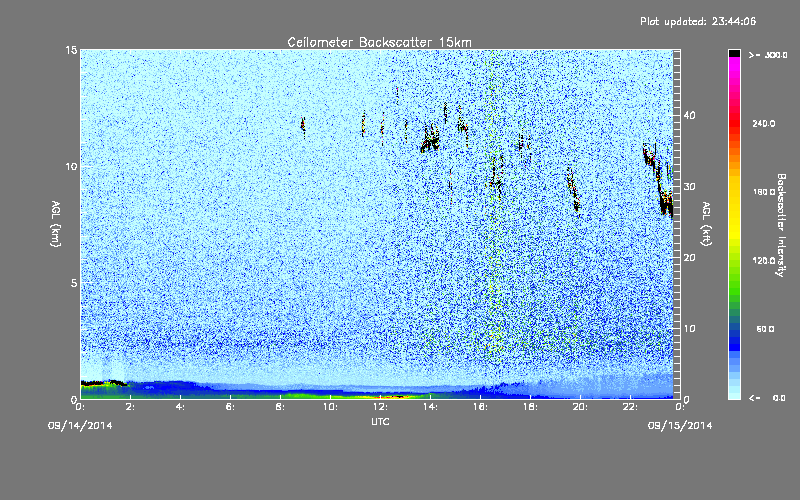Click the '10:' hour tick label
This screenshot has width=800, height=500.
330,407
